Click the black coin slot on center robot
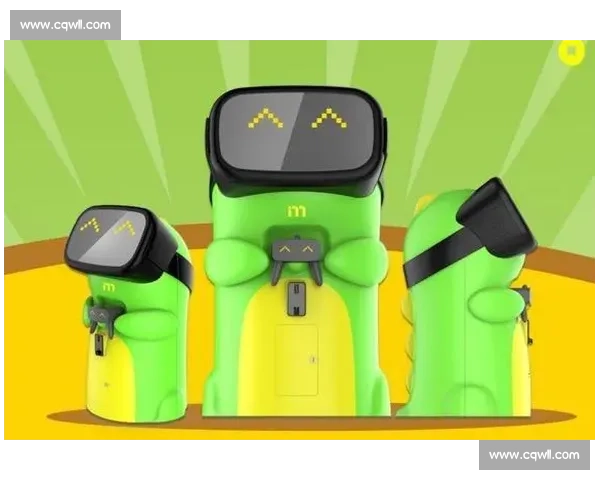The image size is (600, 480). [x=297, y=296]
